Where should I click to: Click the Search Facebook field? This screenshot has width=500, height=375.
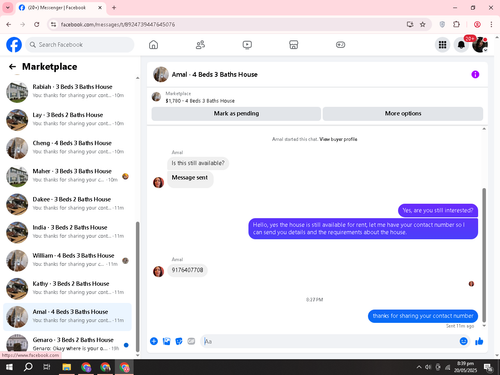coord(80,45)
